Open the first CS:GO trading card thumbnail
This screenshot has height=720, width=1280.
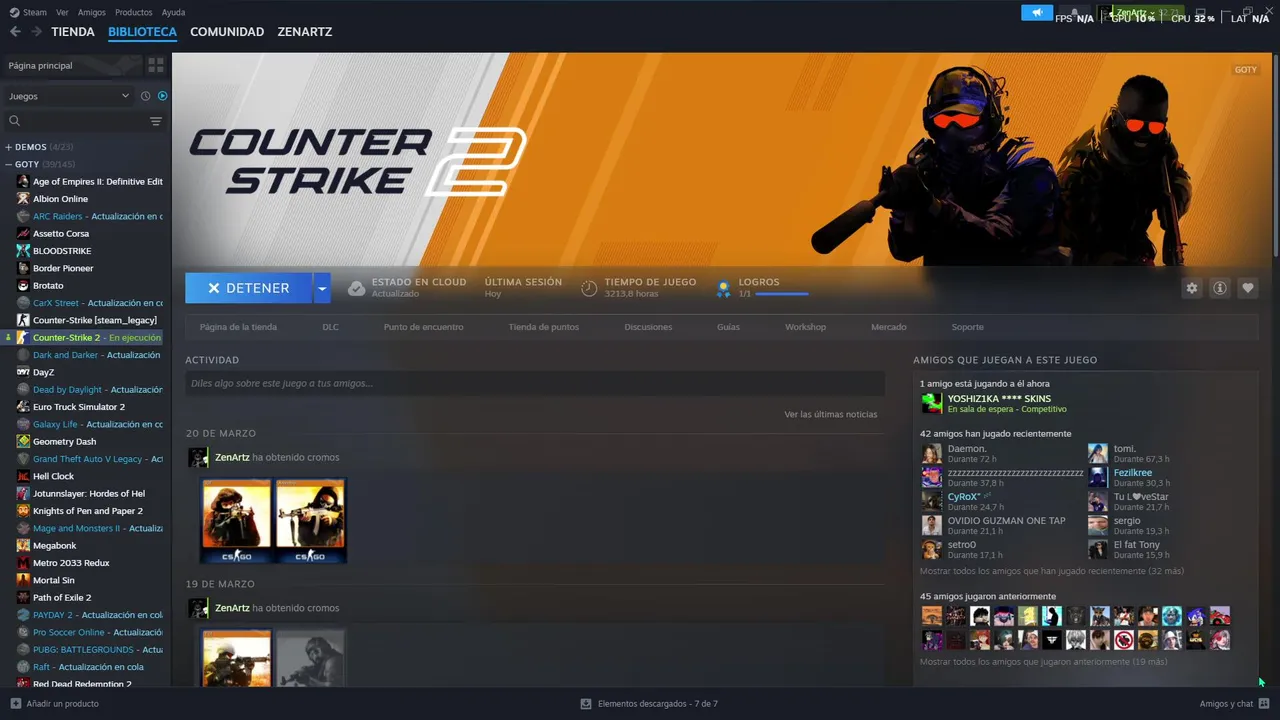pyautogui.click(x=237, y=521)
